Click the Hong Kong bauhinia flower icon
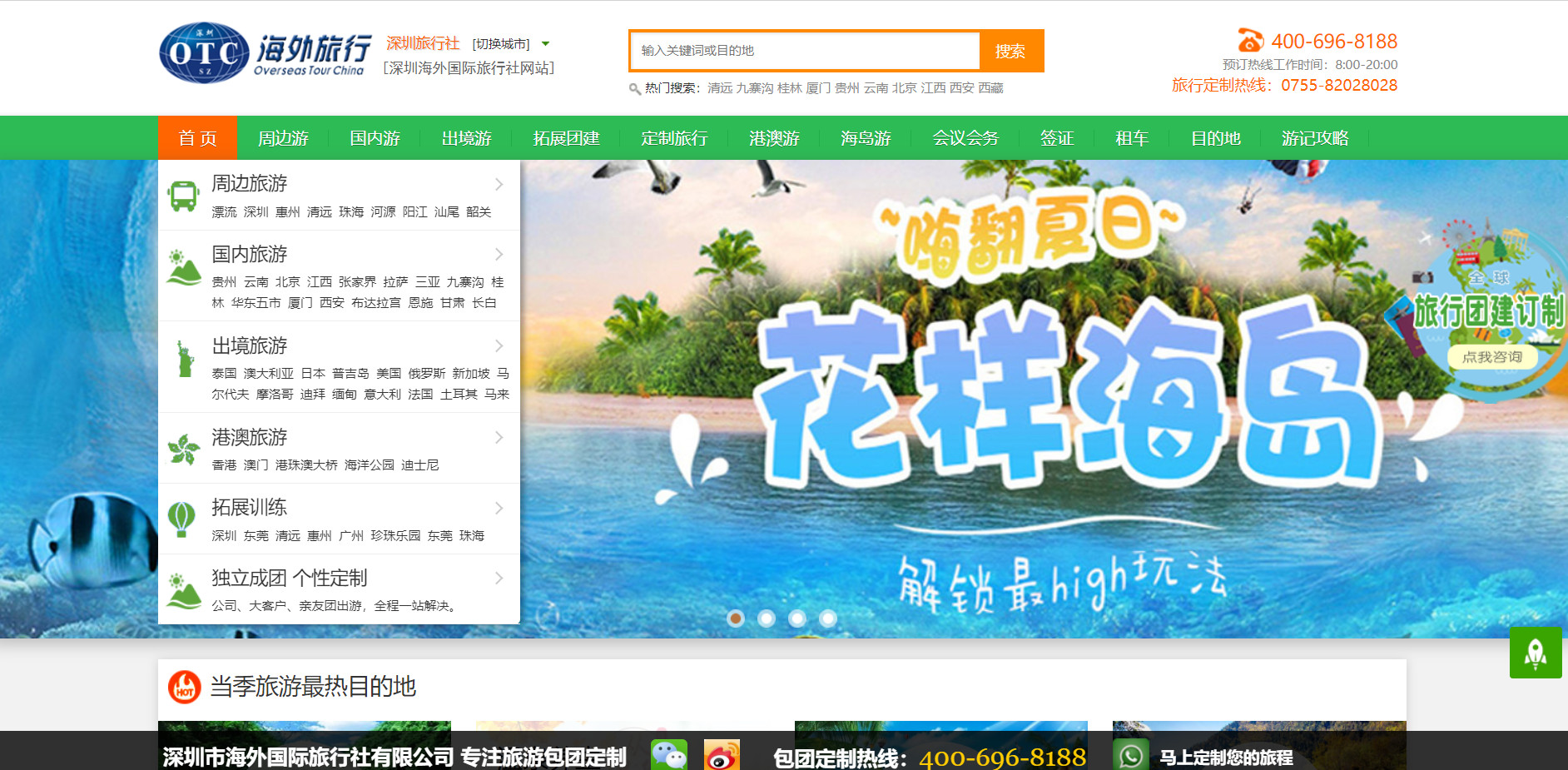The width and height of the screenshot is (1568, 770). pyautogui.click(x=184, y=450)
